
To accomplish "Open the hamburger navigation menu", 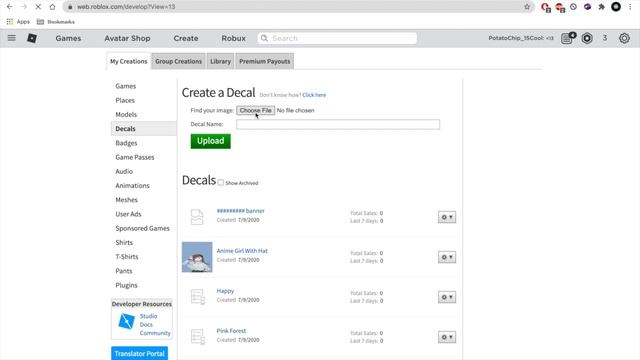I will (x=11, y=38).
